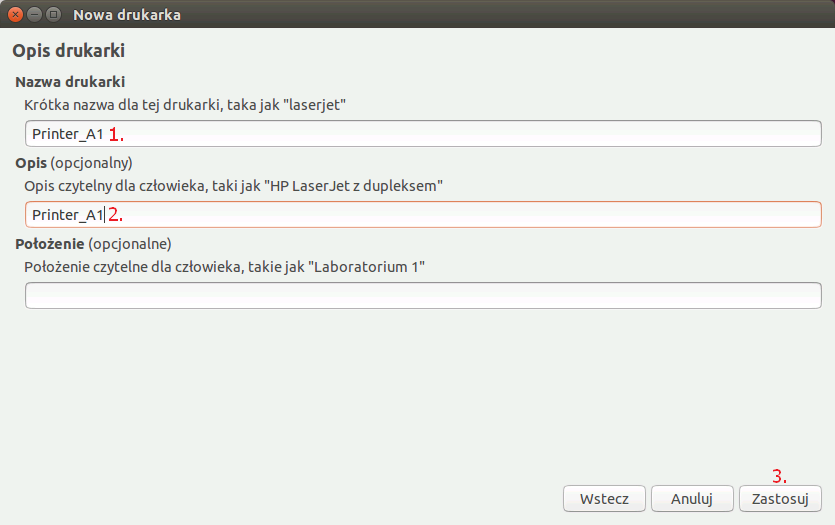
Task: Focus the printer name field containing Printer_A1
Action: 423,134
